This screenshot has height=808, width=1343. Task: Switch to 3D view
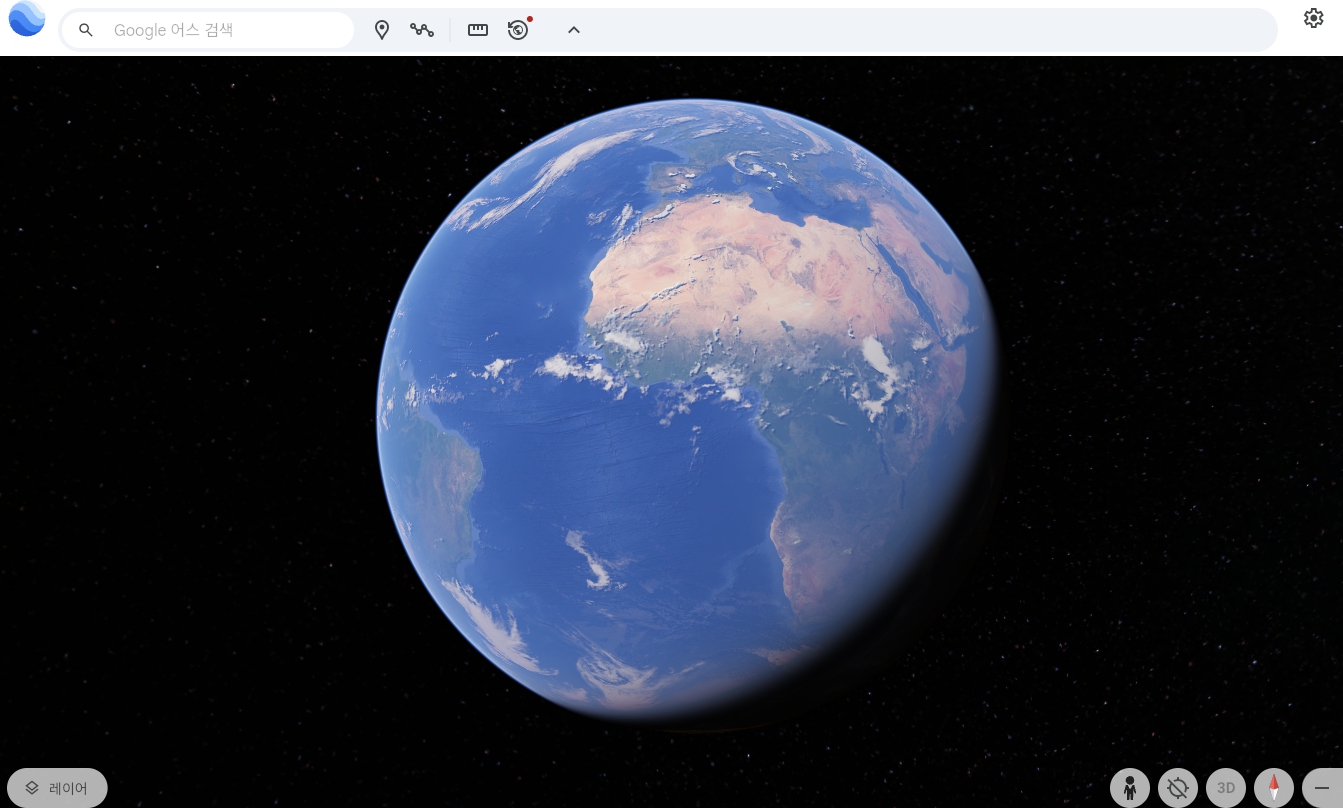[1226, 788]
